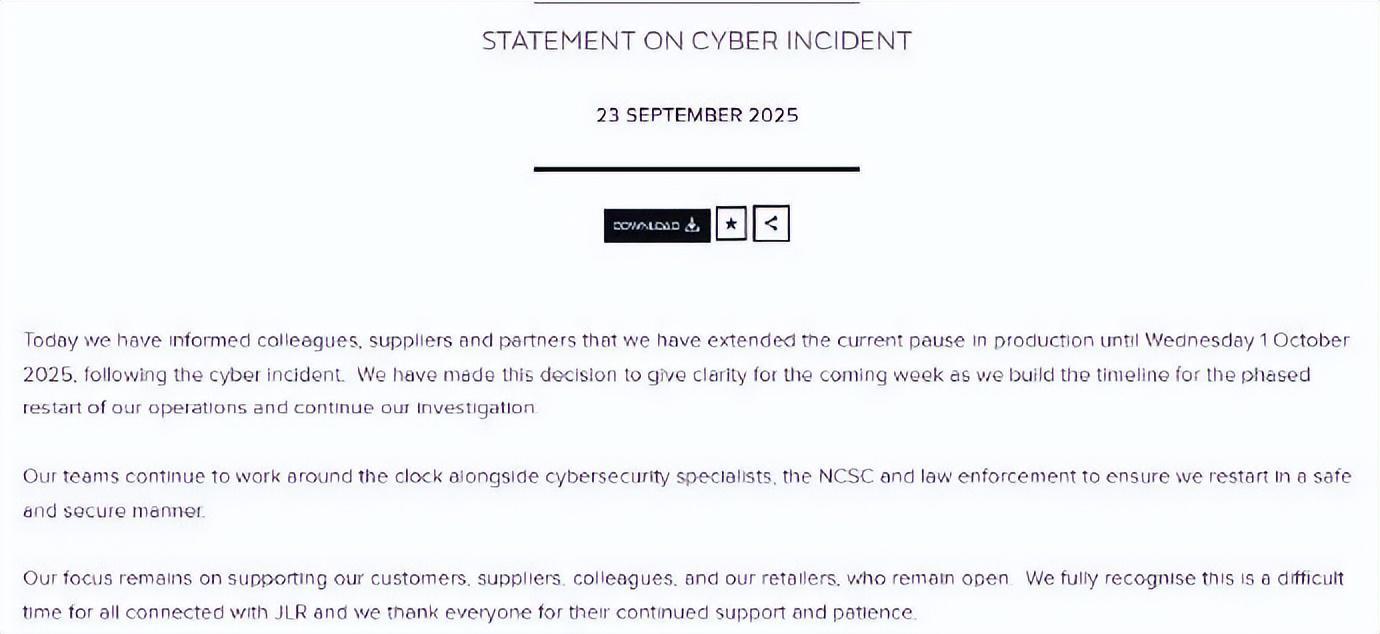Viewport: 1380px width, 634px height.
Task: Click the paragraph starting 'Our focus remains'
Action: (x=684, y=595)
